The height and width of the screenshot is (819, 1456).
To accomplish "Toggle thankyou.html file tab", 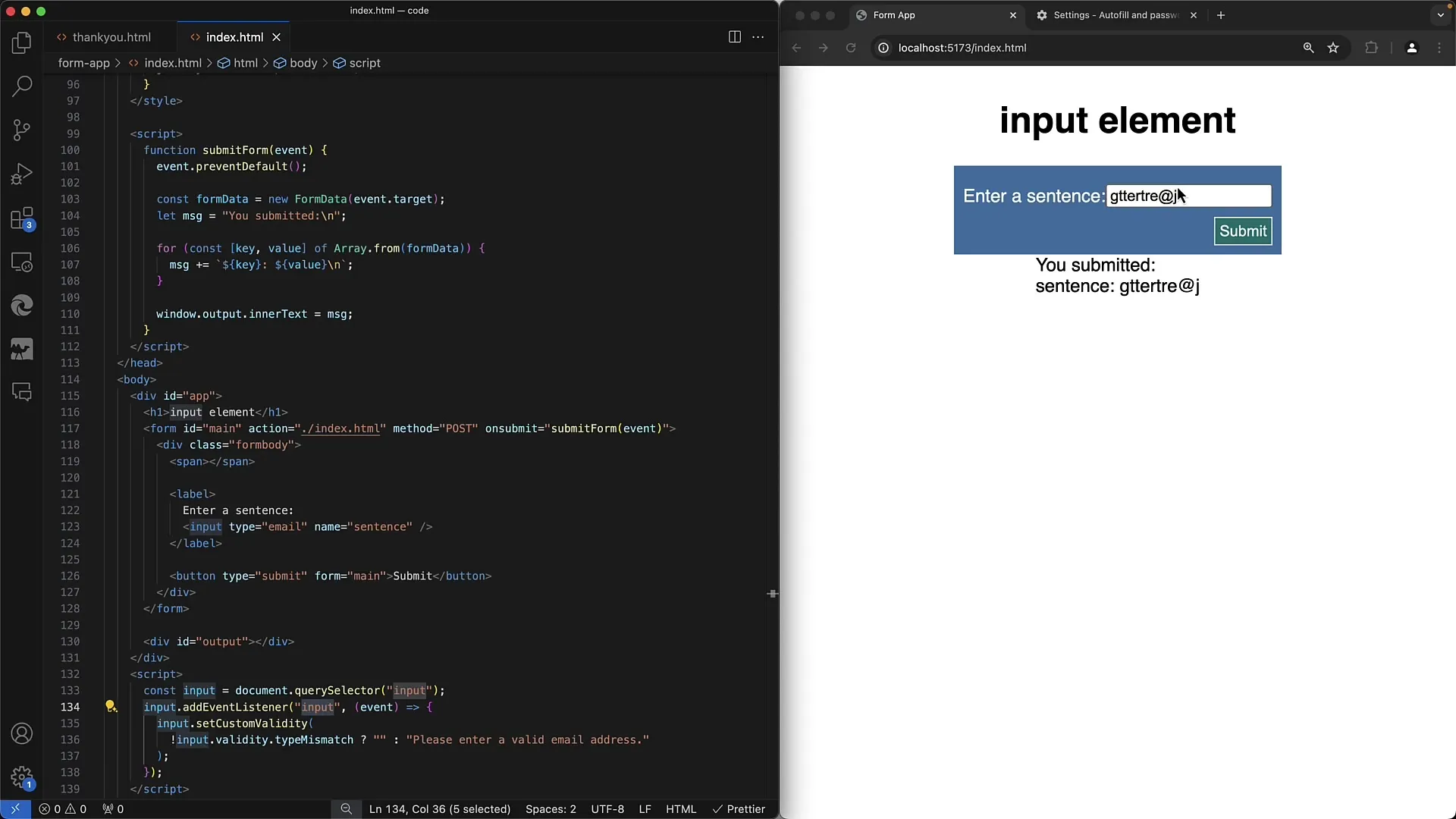I will pyautogui.click(x=111, y=37).
